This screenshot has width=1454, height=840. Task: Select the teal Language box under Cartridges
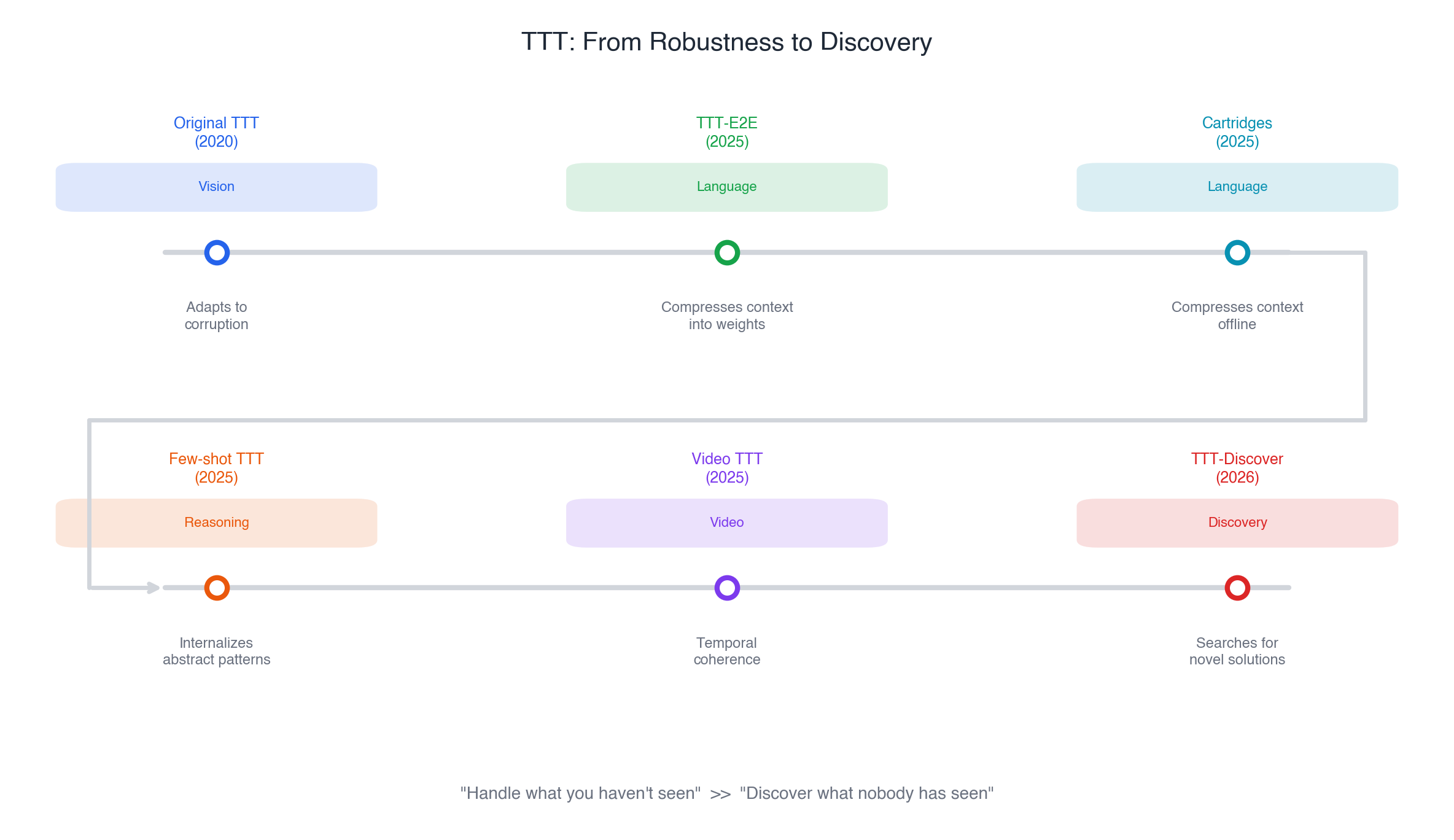1237,187
